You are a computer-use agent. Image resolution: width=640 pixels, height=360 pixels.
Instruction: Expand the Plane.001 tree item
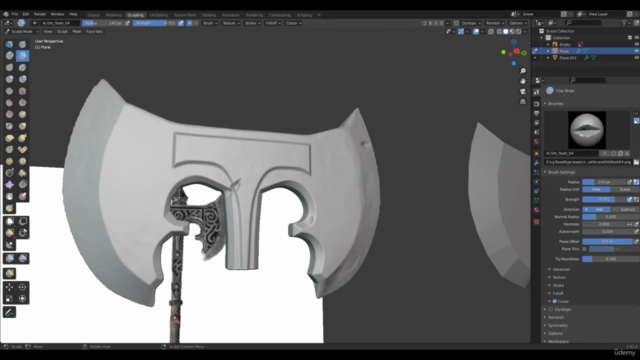point(548,58)
